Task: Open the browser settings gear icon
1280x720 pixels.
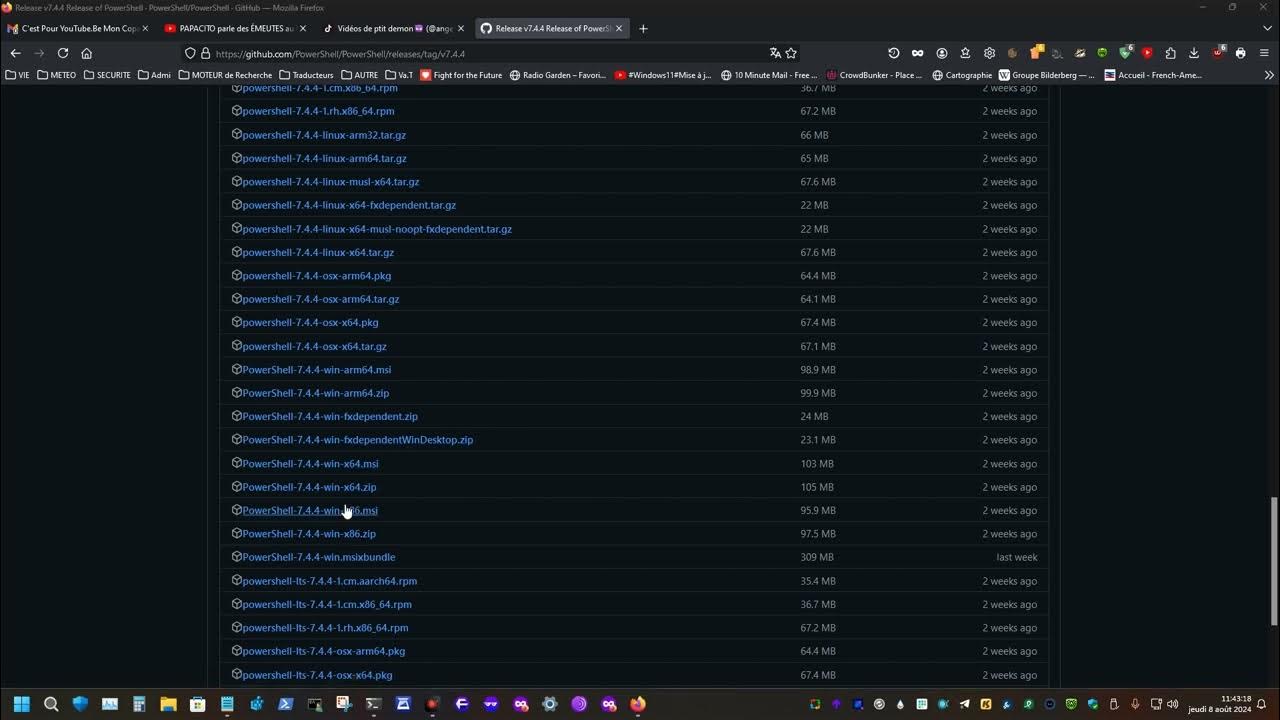Action: (989, 53)
